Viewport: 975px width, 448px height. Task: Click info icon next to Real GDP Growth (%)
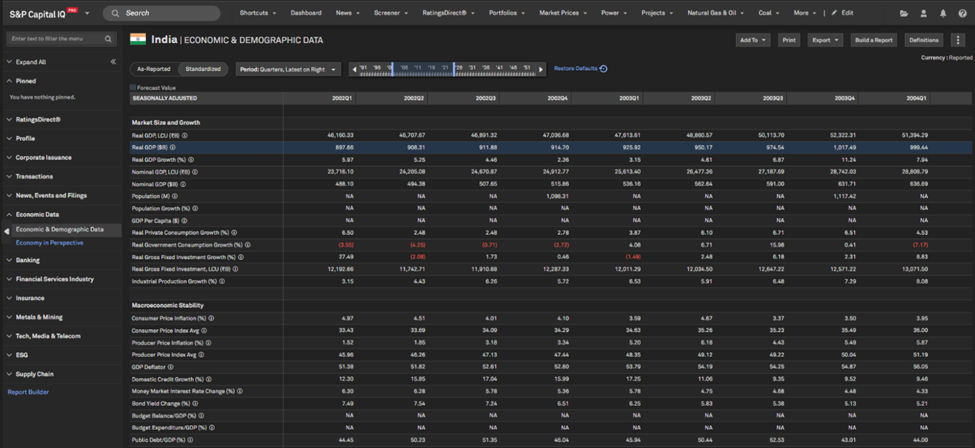coord(189,160)
